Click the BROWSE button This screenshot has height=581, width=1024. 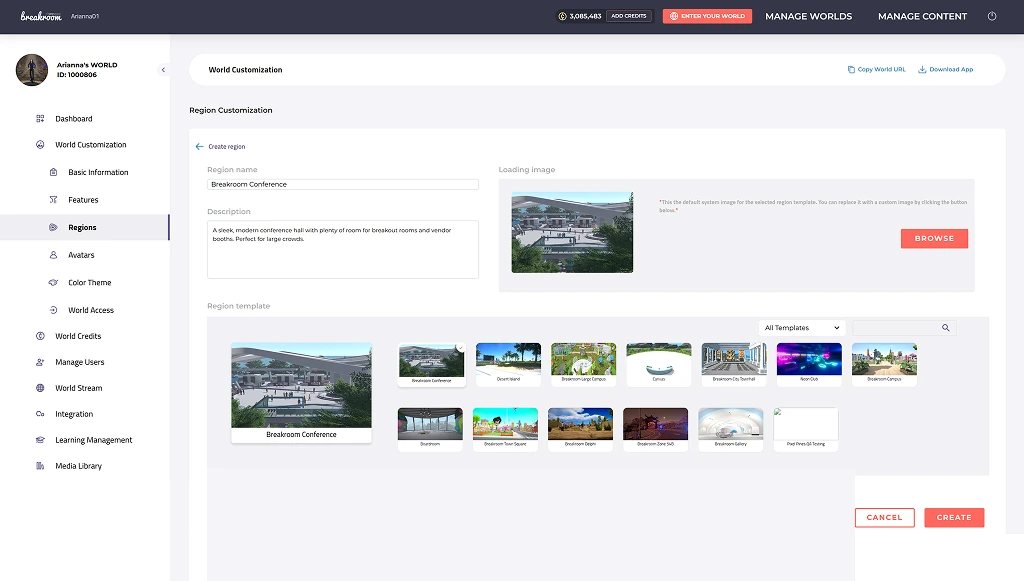pos(934,238)
